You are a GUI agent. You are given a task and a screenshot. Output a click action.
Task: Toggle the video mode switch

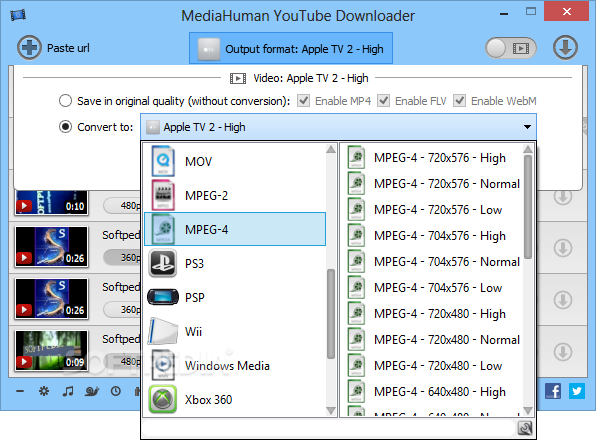pyautogui.click(x=511, y=48)
